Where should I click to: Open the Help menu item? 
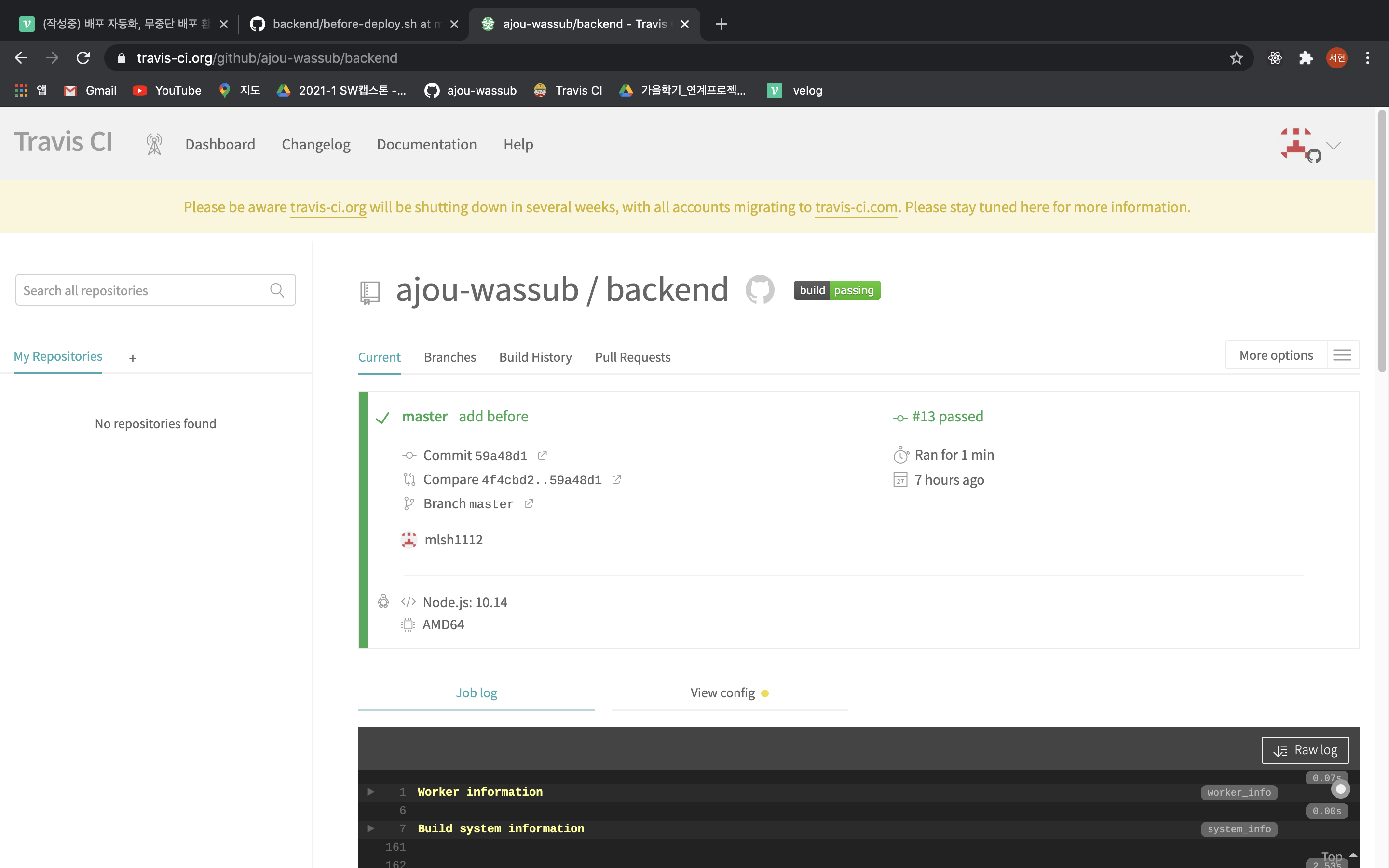(x=518, y=144)
